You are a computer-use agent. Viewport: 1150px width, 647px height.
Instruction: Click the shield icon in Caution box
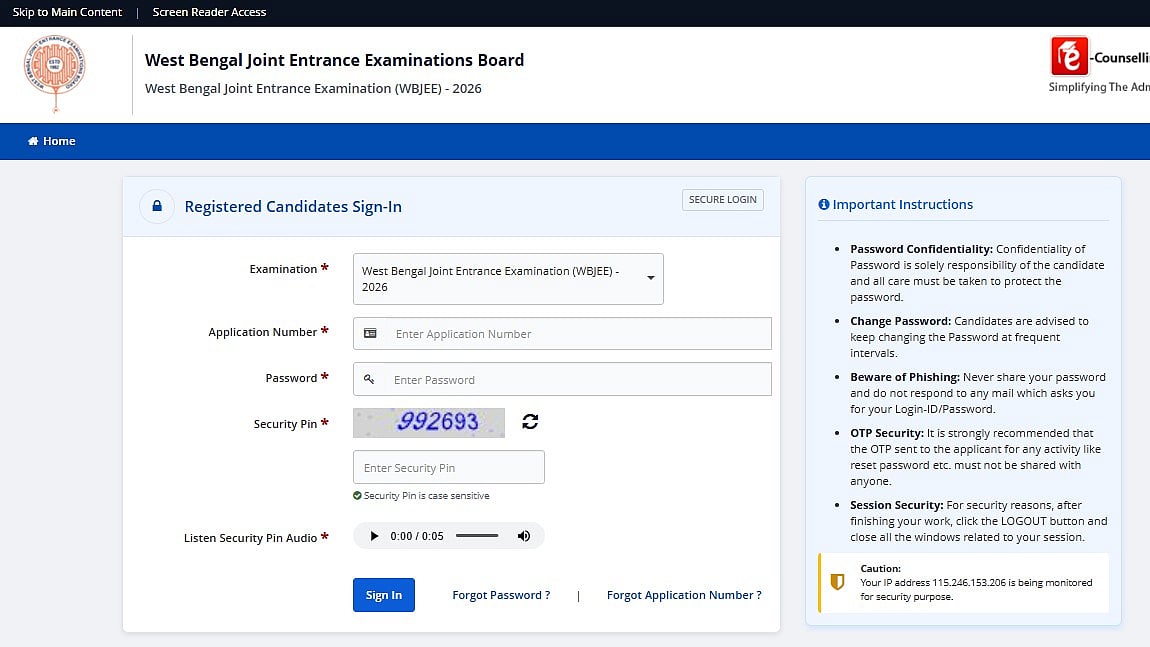click(837, 582)
